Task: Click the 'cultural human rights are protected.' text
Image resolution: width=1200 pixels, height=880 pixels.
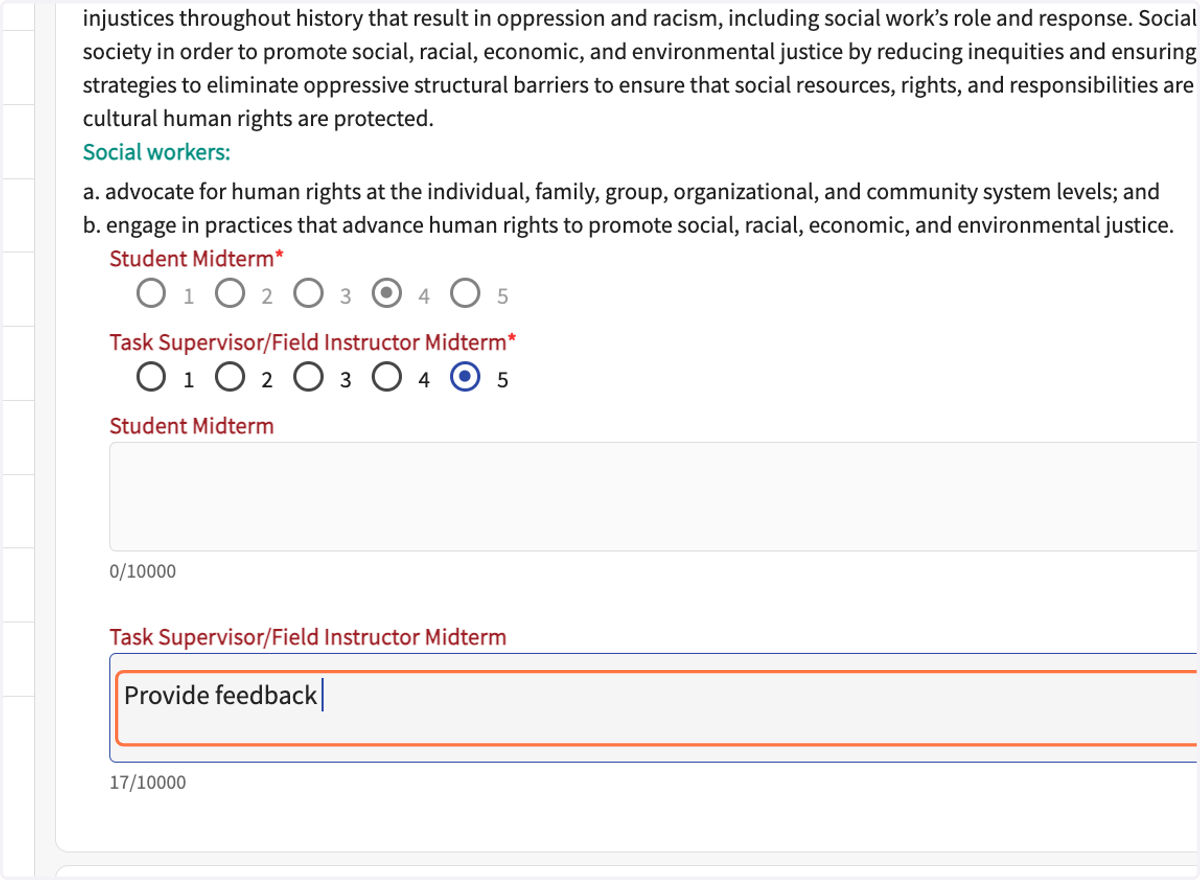Action: tap(258, 119)
